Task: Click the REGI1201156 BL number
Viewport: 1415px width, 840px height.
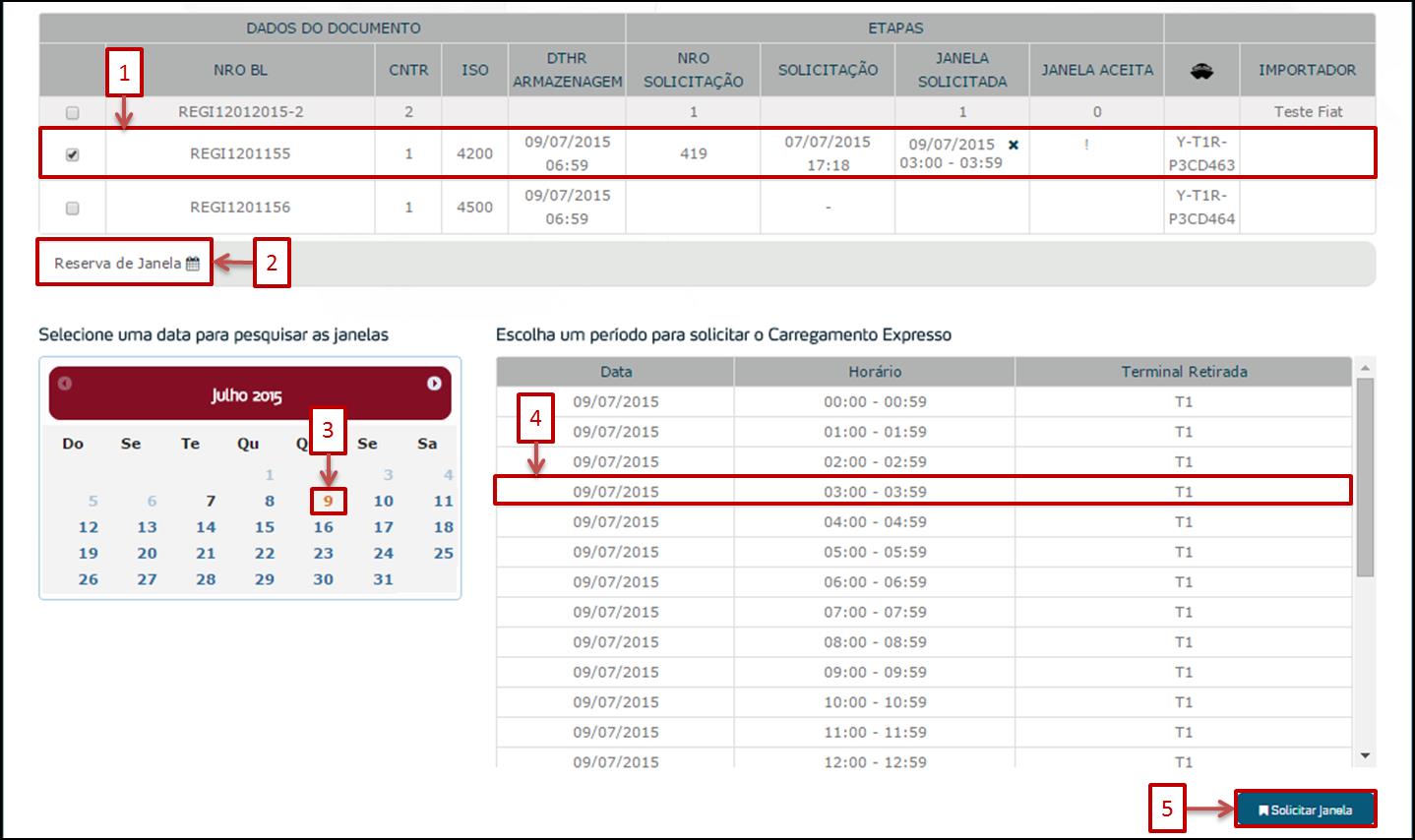Action: point(240,208)
